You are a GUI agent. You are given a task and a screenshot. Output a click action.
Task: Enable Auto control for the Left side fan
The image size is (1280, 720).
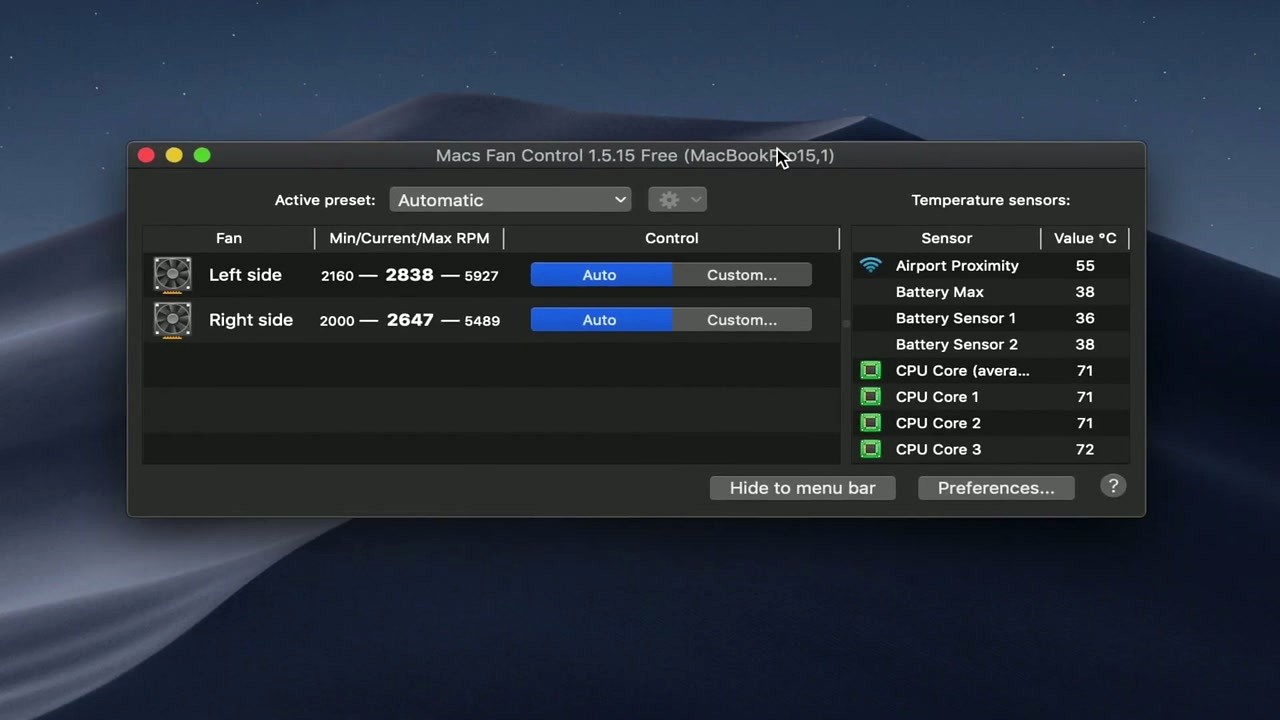[599, 274]
